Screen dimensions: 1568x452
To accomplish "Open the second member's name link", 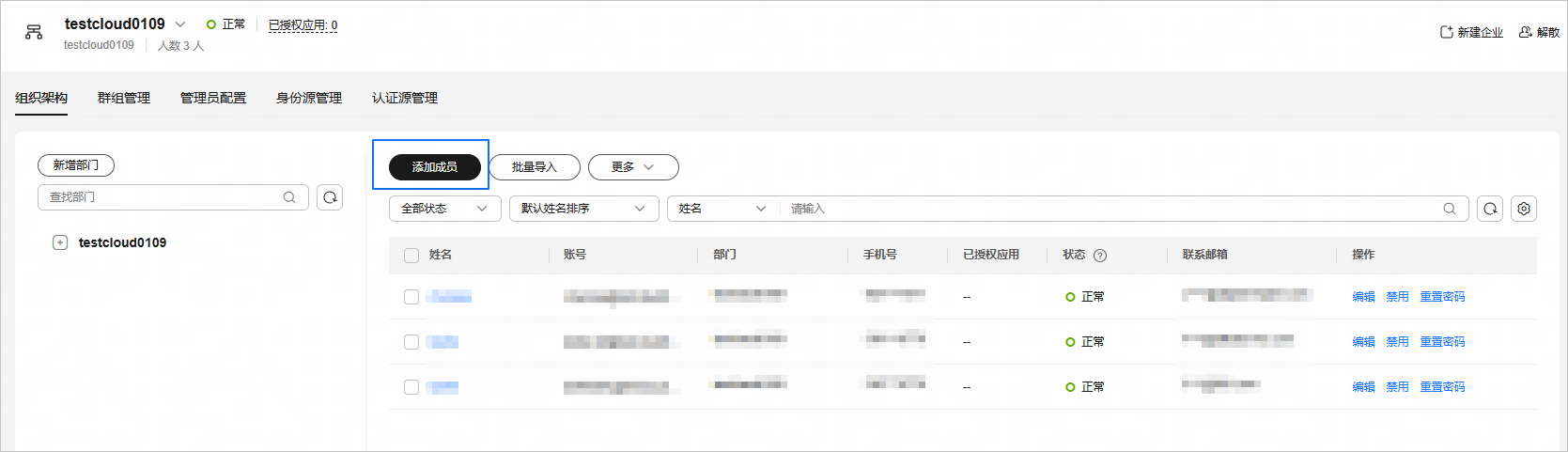I will 442,342.
